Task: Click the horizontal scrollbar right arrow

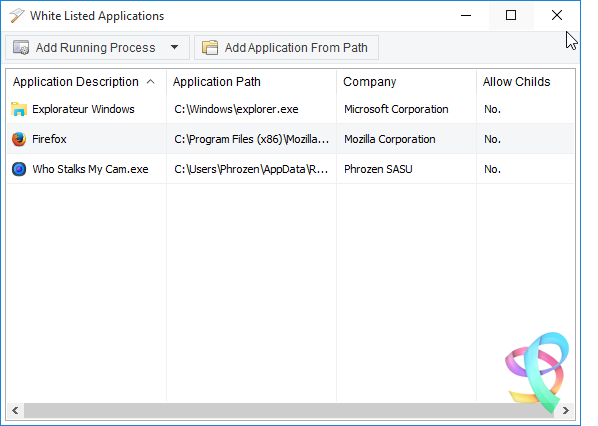Action: 566,410
